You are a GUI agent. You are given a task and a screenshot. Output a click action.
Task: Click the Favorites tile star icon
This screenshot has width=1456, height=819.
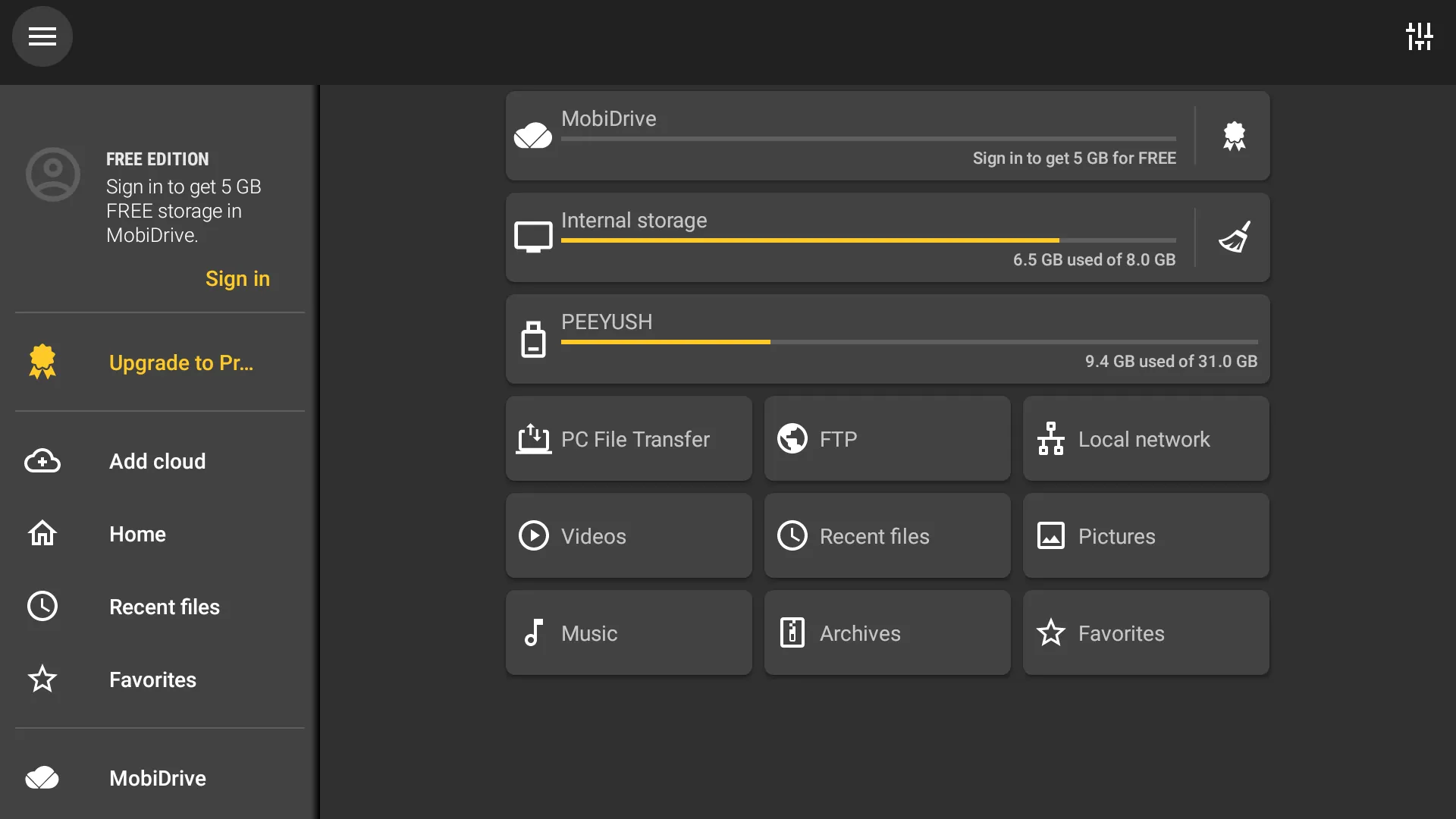pos(1051,632)
